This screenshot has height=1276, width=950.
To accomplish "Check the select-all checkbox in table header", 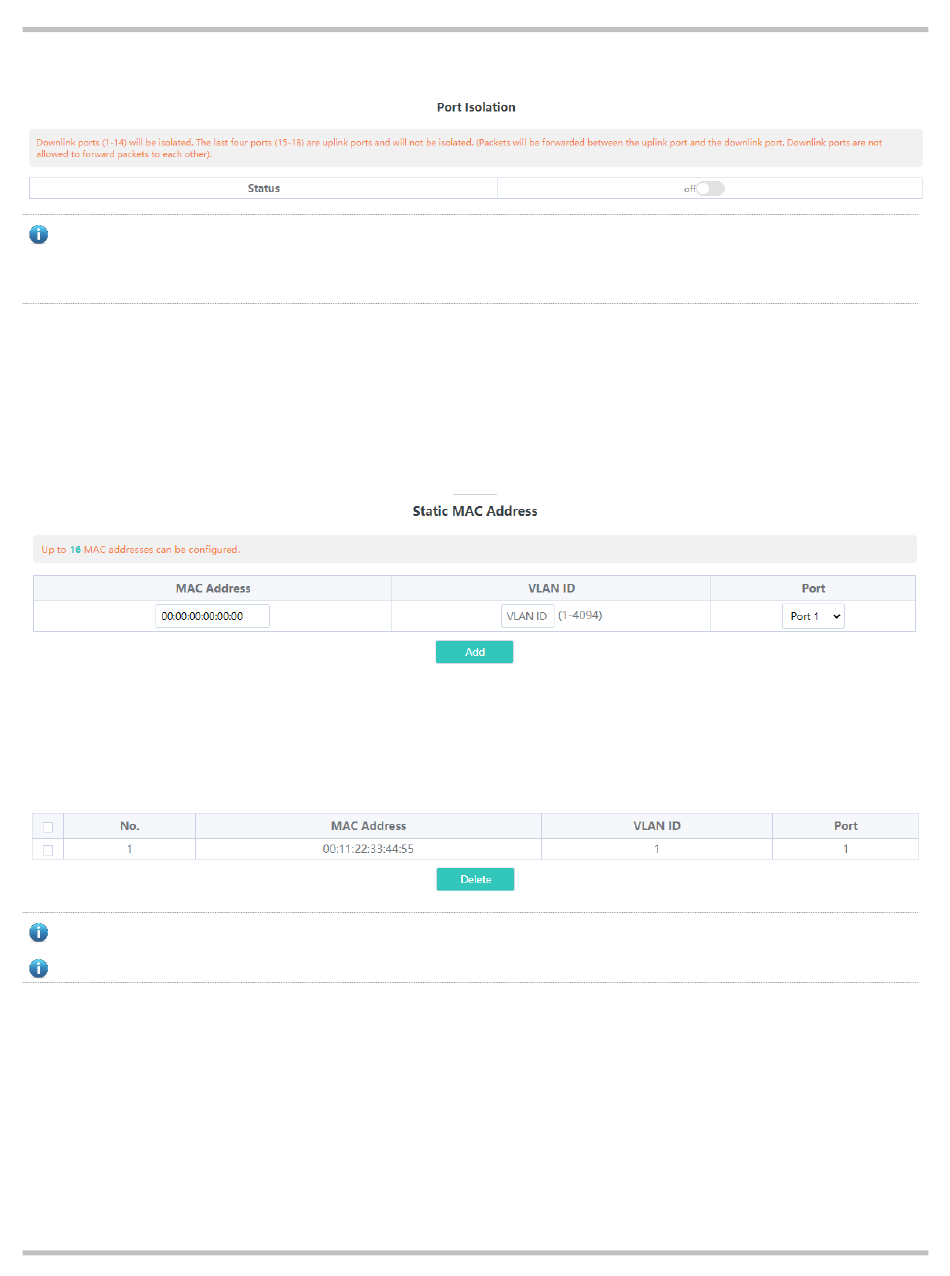I will point(48,827).
